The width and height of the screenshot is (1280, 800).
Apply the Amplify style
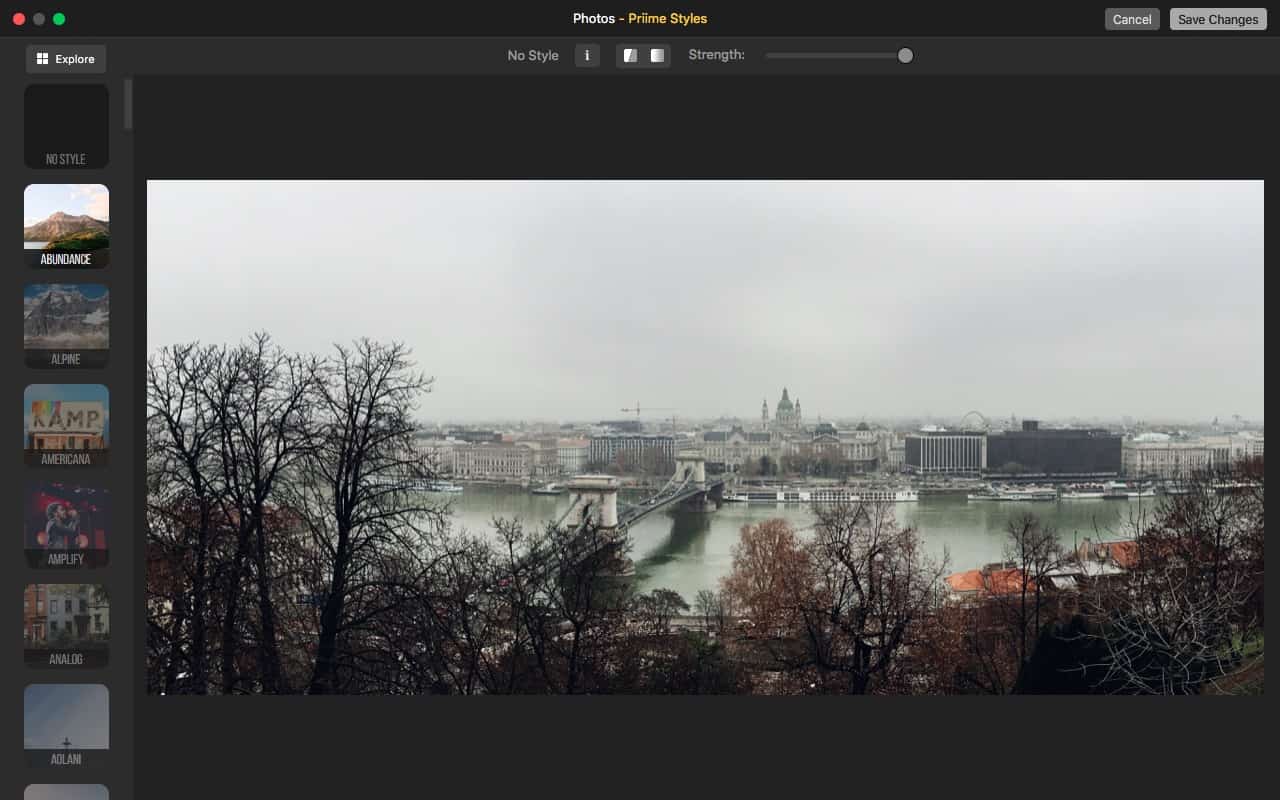click(66, 526)
